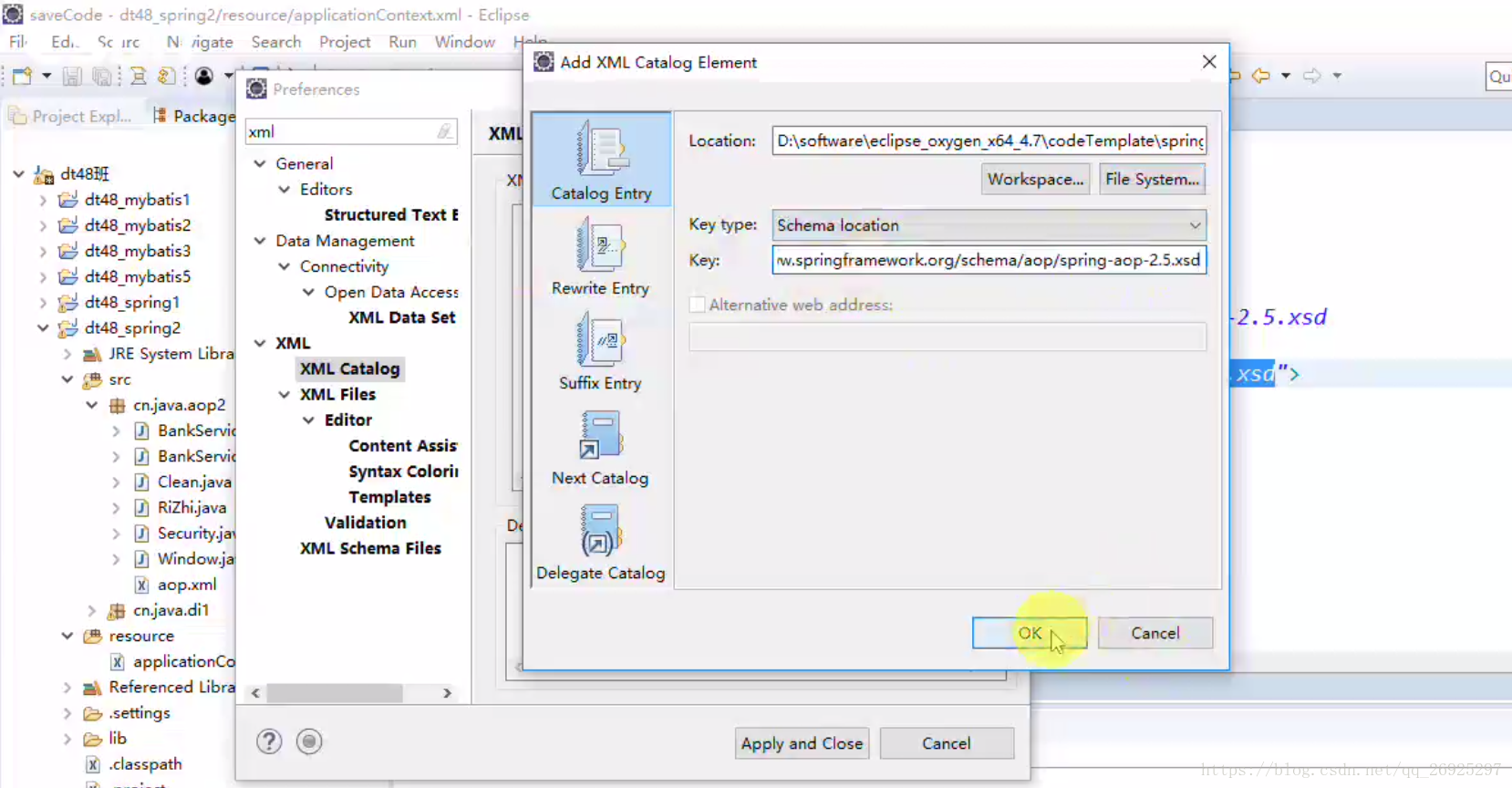Select the Catalog Entry icon
This screenshot has height=788, width=1512.
pyautogui.click(x=602, y=148)
